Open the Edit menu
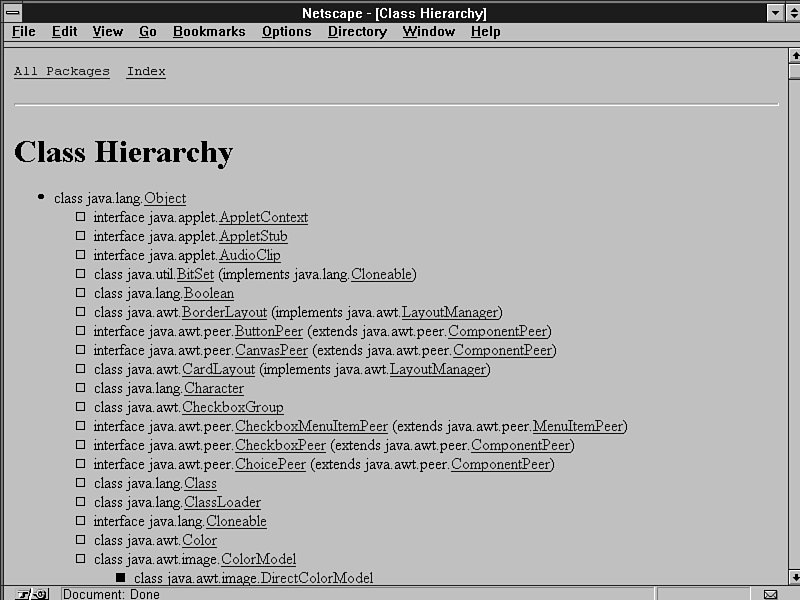The image size is (800, 600). pyautogui.click(x=64, y=32)
